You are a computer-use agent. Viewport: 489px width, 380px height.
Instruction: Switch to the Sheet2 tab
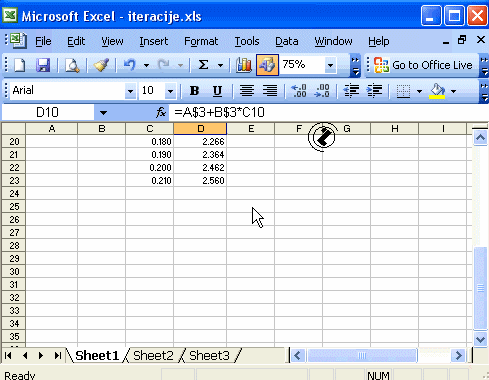coord(153,356)
